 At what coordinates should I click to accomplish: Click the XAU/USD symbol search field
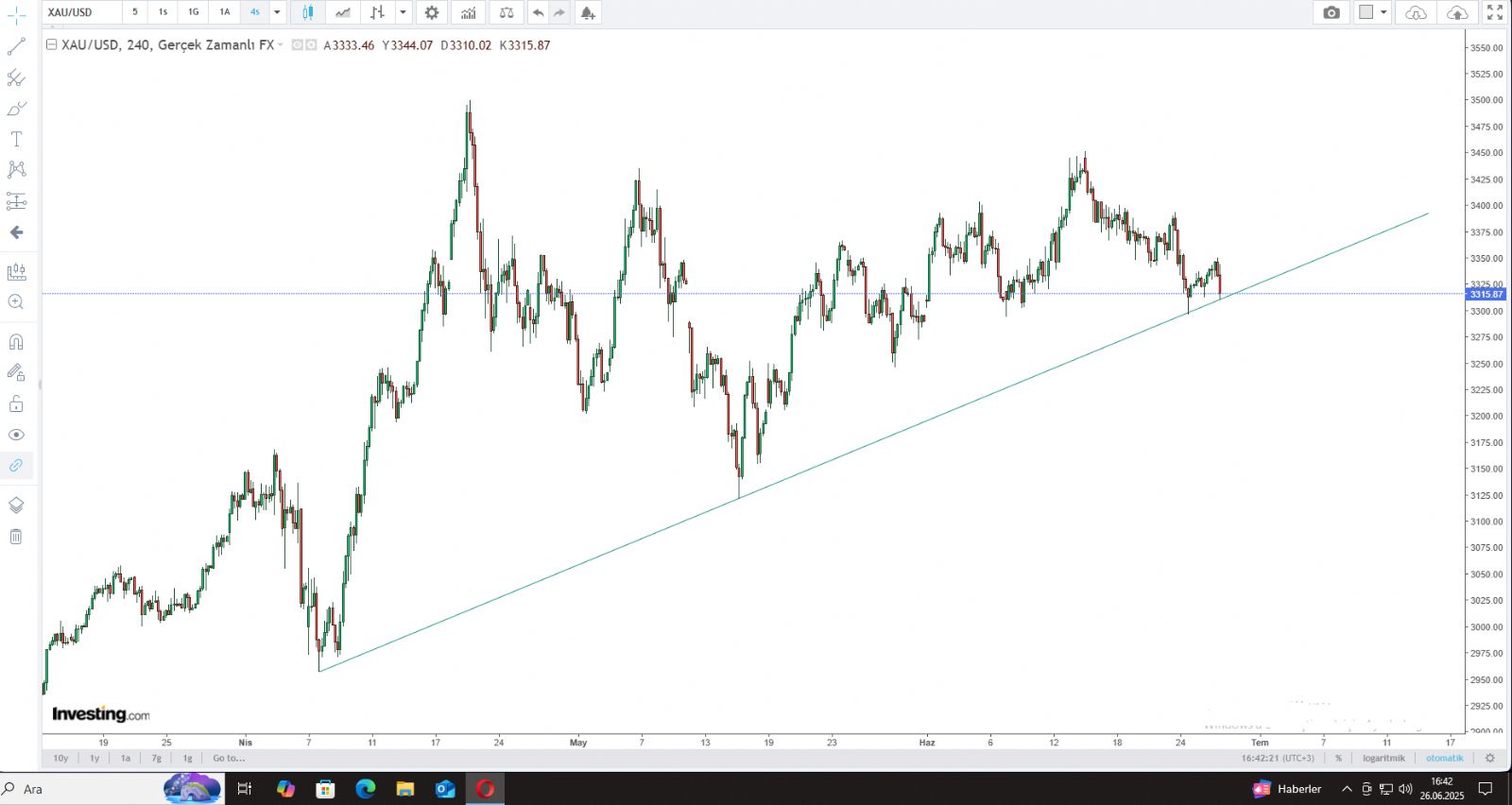point(81,12)
